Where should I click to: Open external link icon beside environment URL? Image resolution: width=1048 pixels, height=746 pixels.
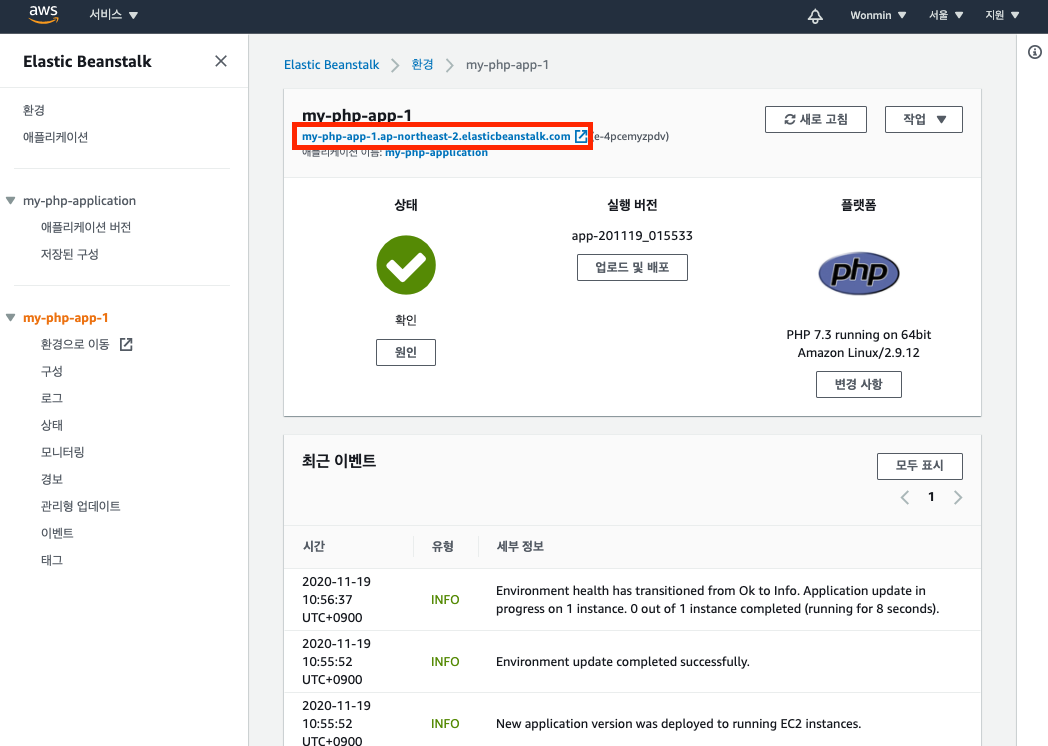pos(581,136)
